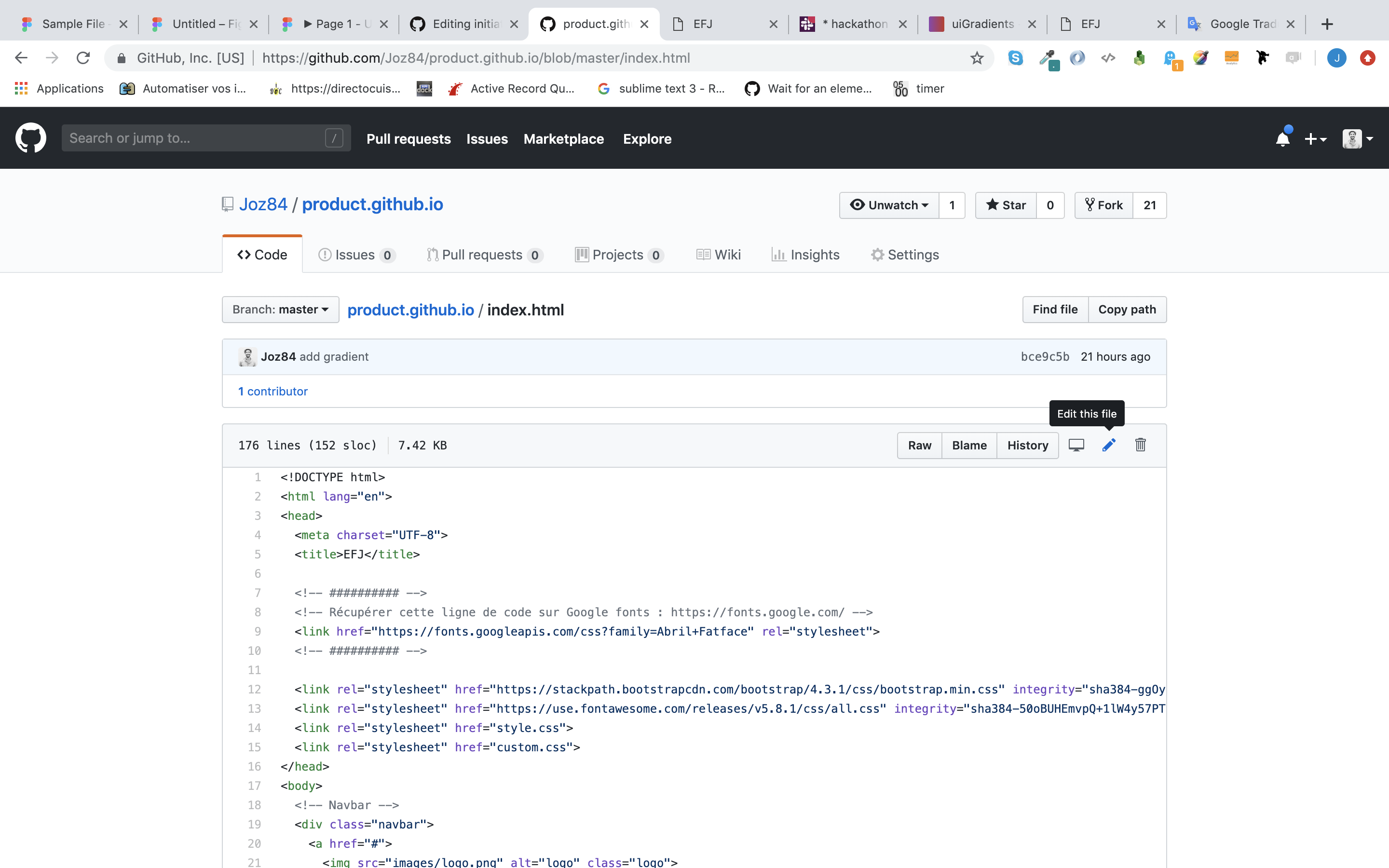Open the Blame view
The height and width of the screenshot is (868, 1389).
(x=969, y=446)
